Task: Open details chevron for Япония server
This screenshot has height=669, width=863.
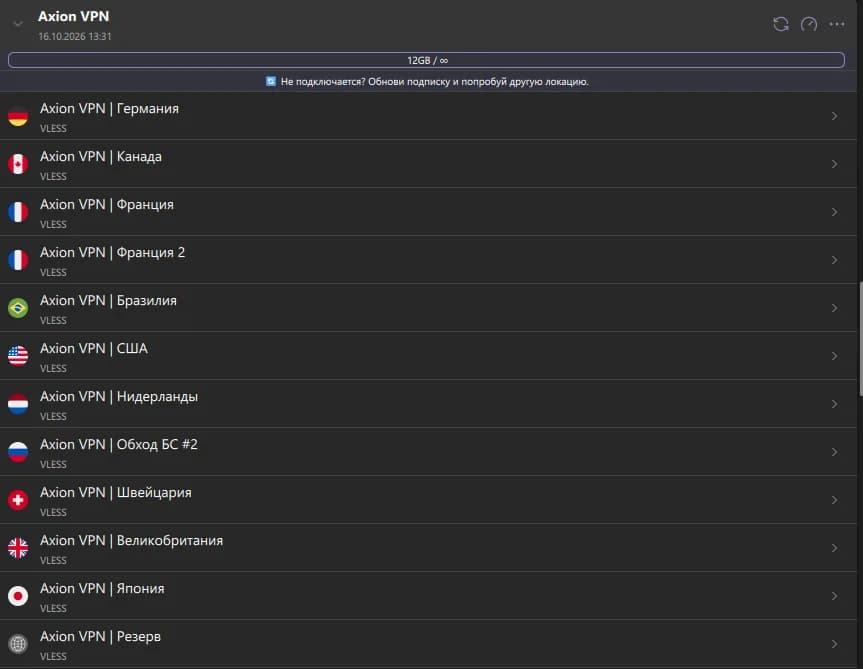Action: (x=834, y=596)
